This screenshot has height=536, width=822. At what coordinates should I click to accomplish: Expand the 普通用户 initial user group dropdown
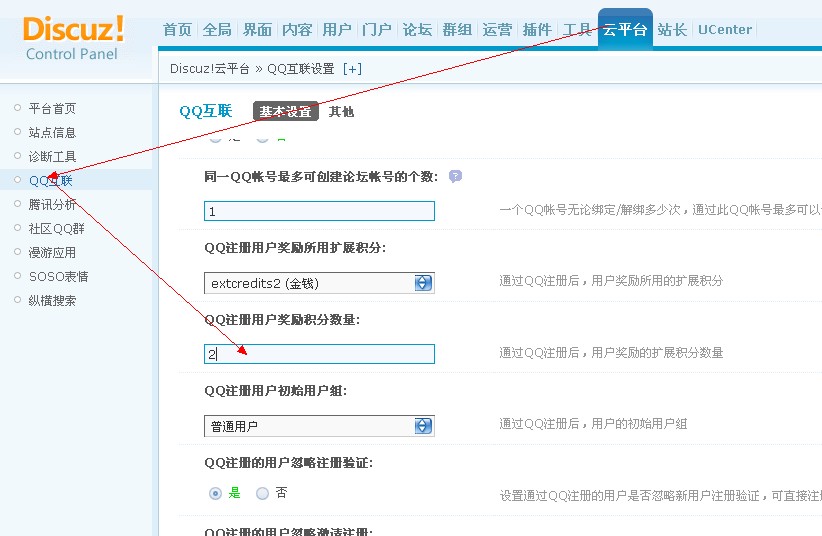tap(319, 426)
